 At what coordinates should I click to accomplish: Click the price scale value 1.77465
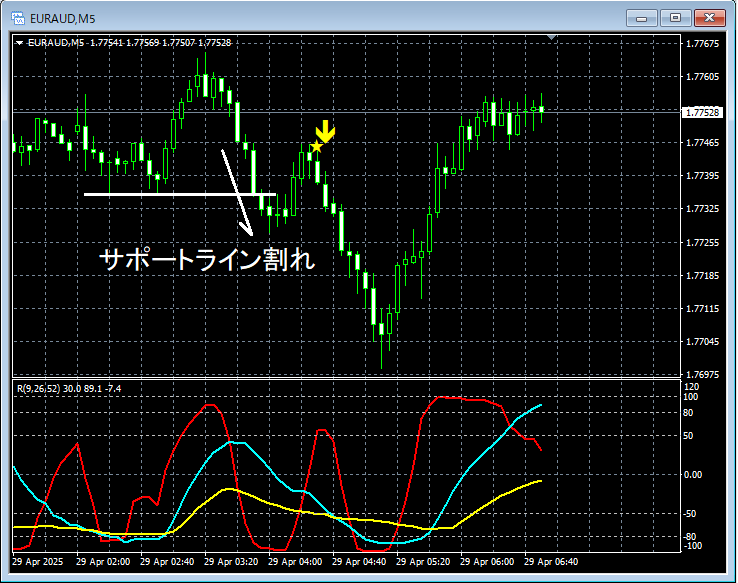coord(703,143)
